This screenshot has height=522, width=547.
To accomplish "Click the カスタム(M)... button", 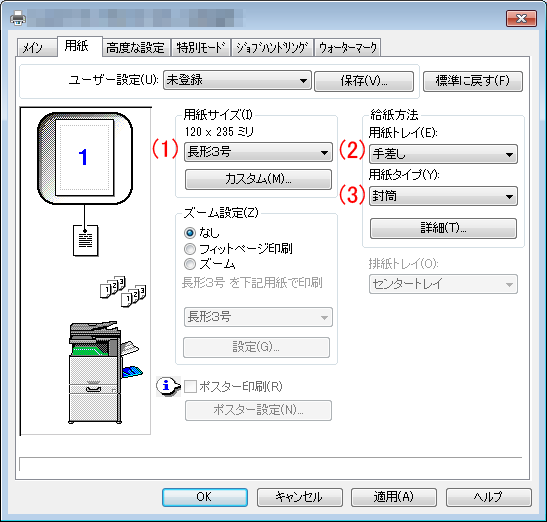I will pos(258,180).
